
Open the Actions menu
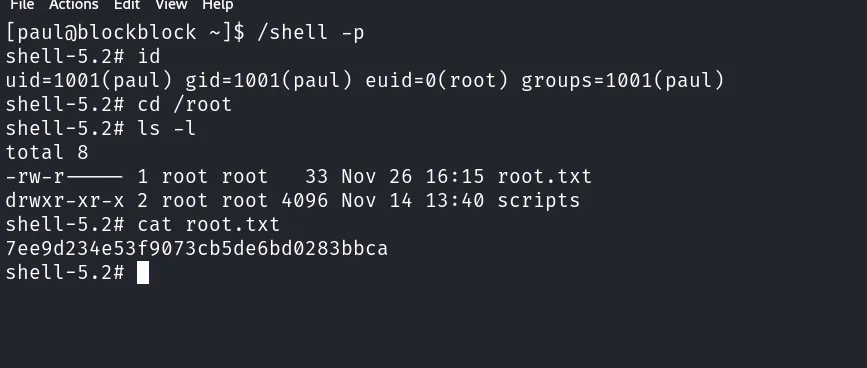pos(74,5)
